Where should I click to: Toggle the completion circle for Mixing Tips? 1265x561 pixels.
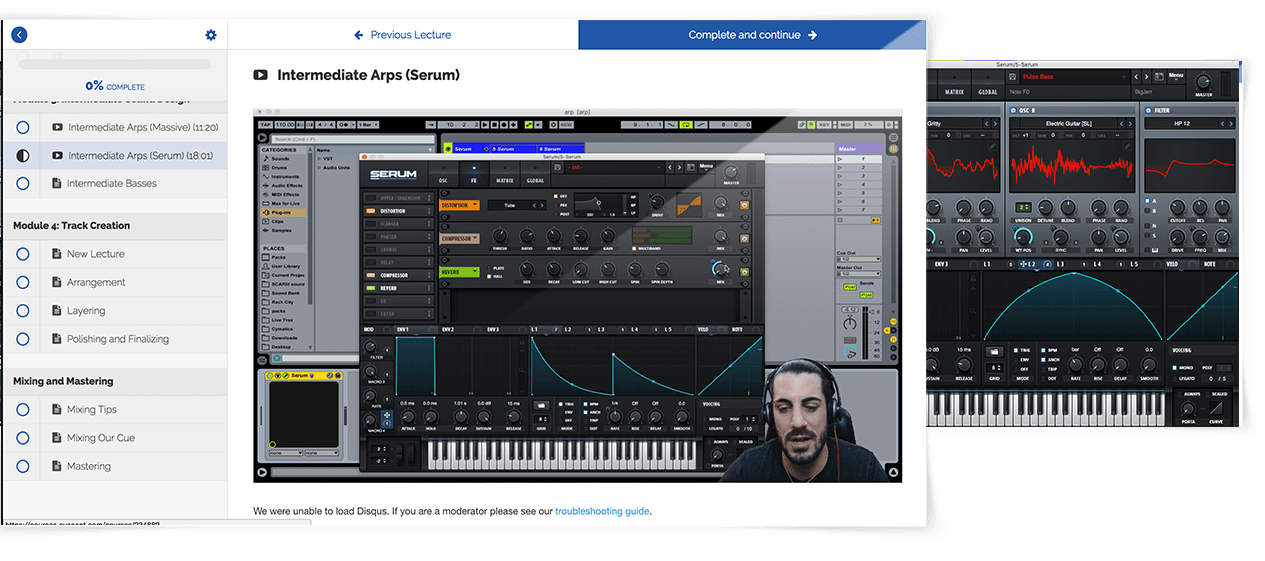click(23, 409)
